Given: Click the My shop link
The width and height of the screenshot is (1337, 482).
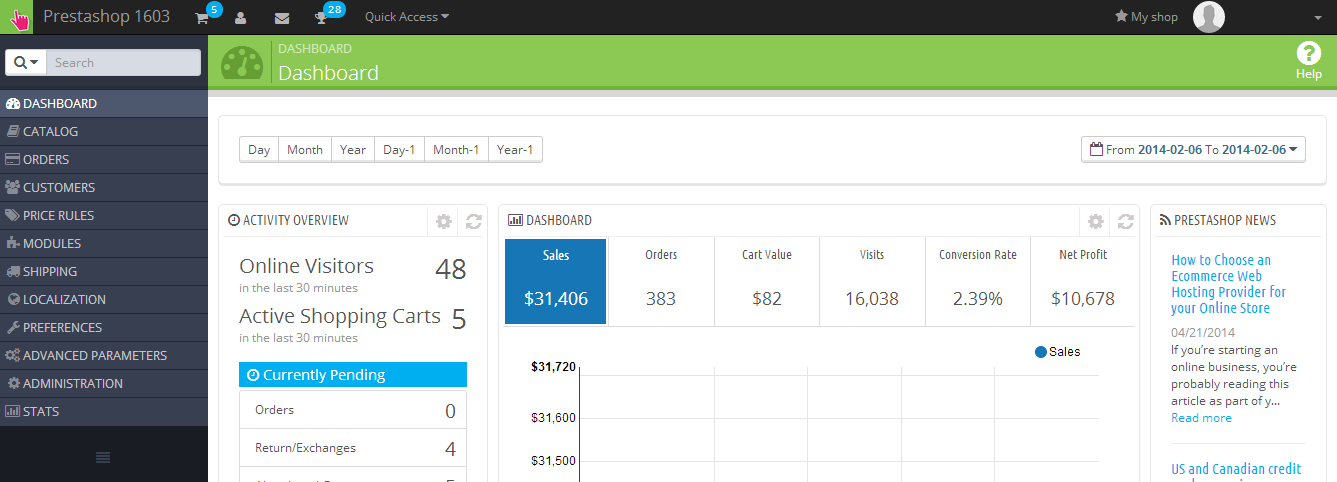Looking at the screenshot, I should [1146, 17].
